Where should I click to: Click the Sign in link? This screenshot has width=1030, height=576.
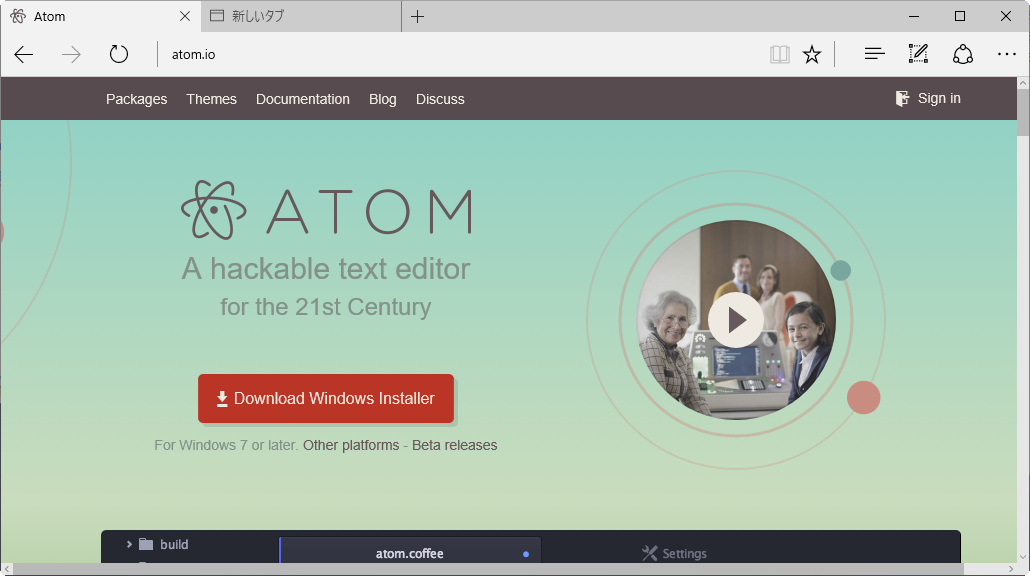click(939, 99)
